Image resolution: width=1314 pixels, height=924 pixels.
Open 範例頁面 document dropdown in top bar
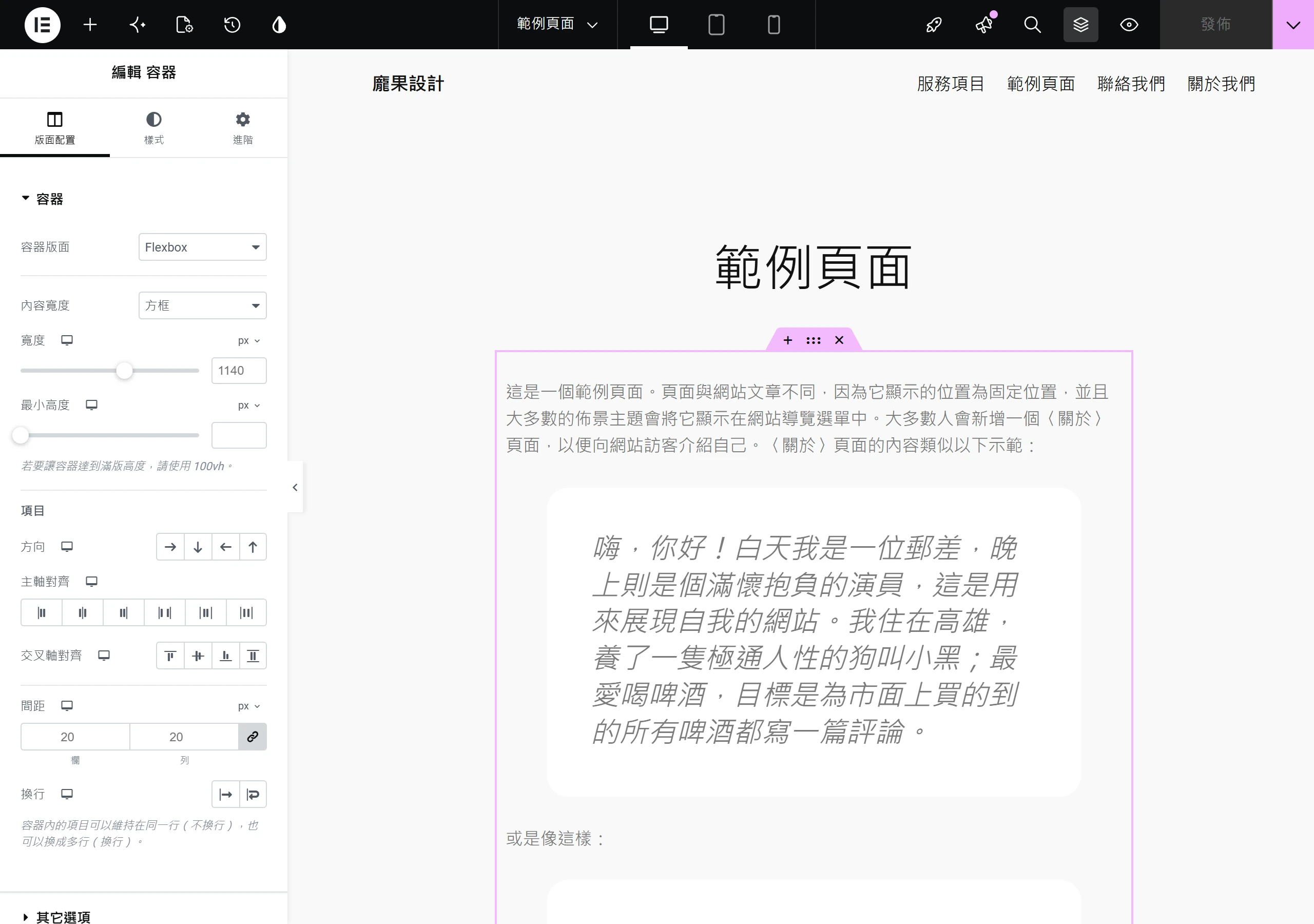[557, 24]
